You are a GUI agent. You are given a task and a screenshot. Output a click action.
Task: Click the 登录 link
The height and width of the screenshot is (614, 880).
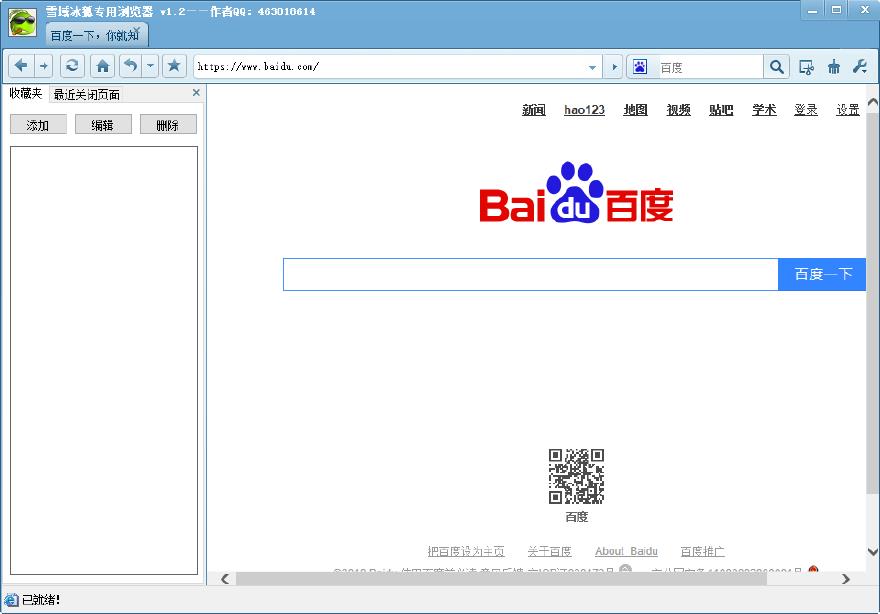click(806, 110)
